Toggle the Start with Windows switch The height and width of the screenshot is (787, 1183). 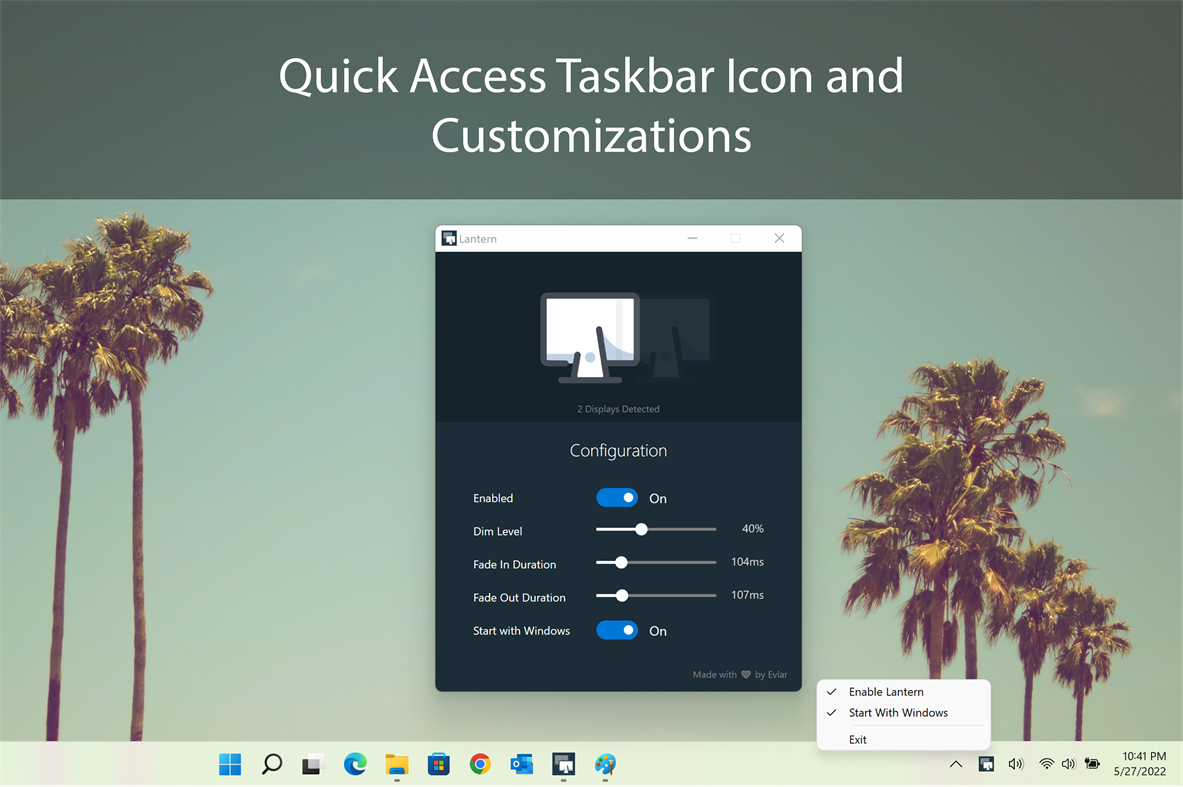click(x=617, y=630)
